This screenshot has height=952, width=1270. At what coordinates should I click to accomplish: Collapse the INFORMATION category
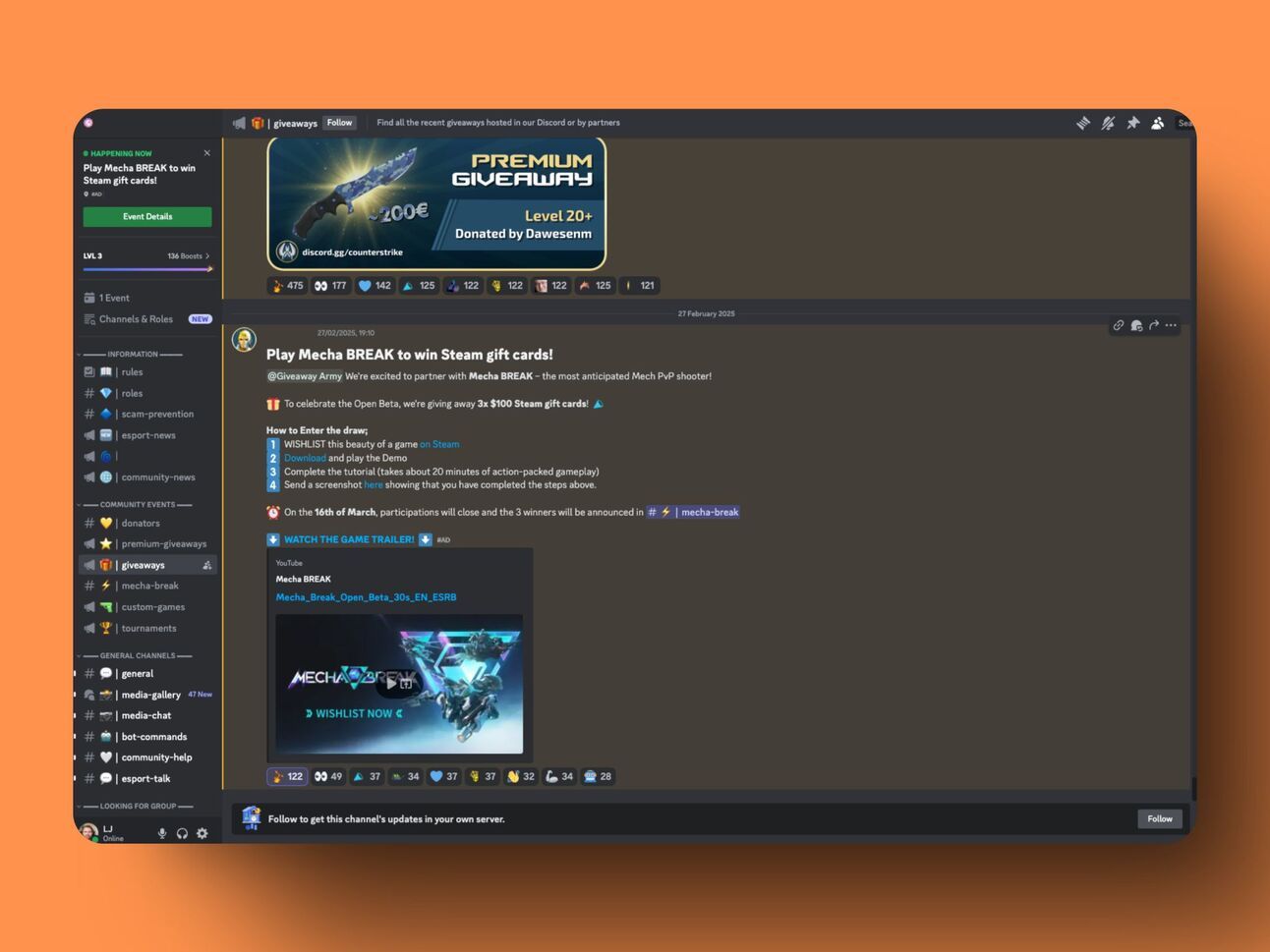coord(133,354)
